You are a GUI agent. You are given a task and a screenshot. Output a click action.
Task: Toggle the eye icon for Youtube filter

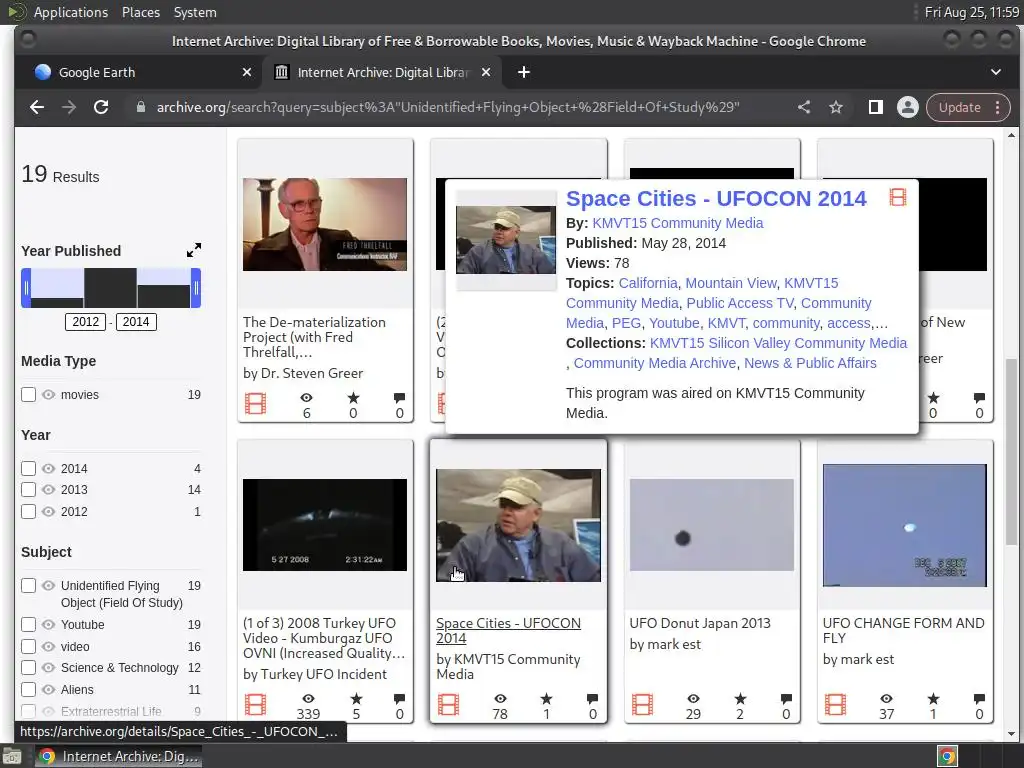pyautogui.click(x=48, y=624)
